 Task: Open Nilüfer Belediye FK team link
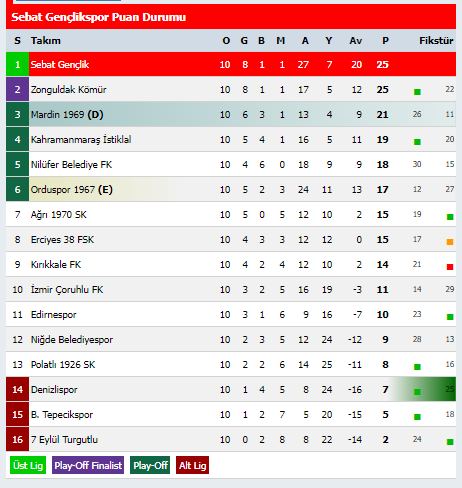pyautogui.click(x=71, y=164)
